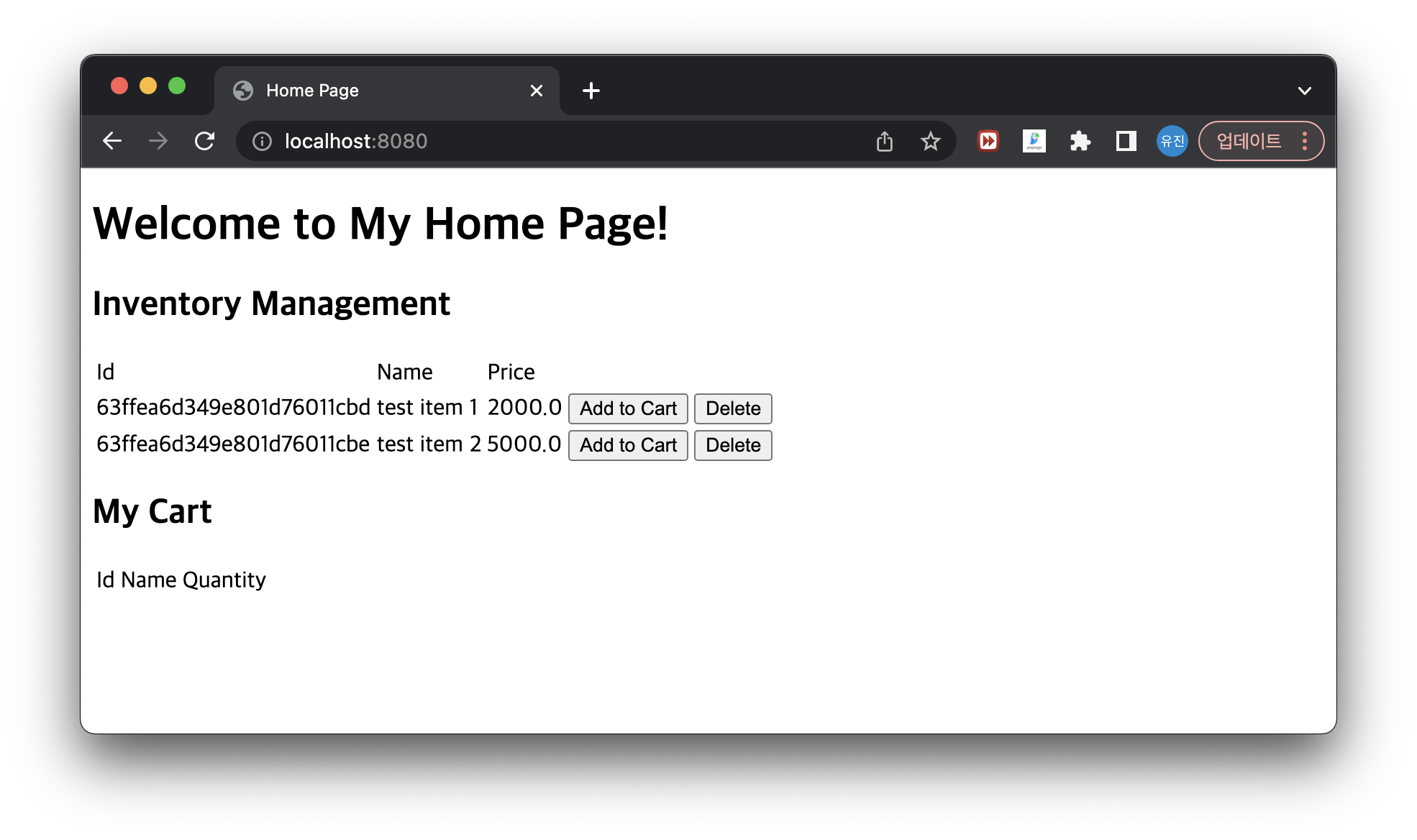Reload the current page
Viewport: 1417px width, 840px height.
coord(205,141)
